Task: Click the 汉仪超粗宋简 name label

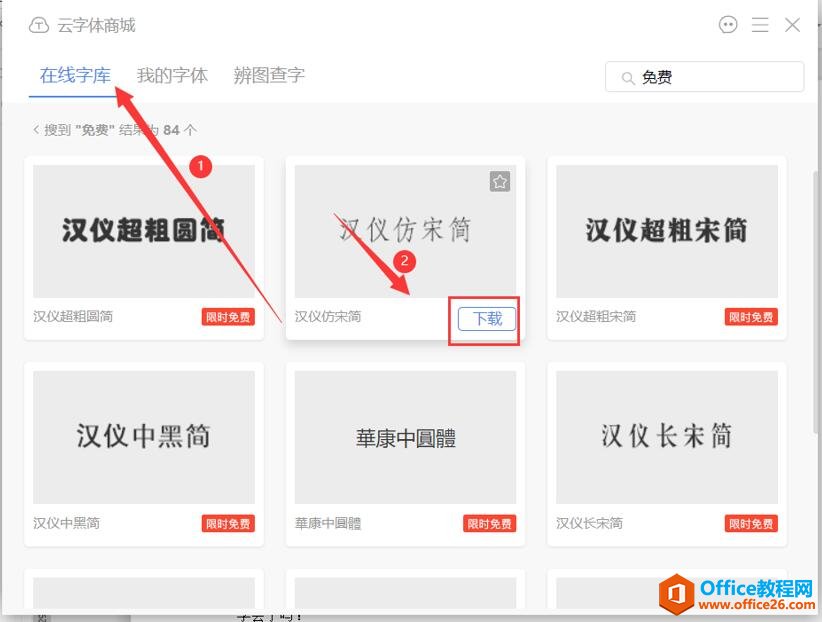Action: 596,316
